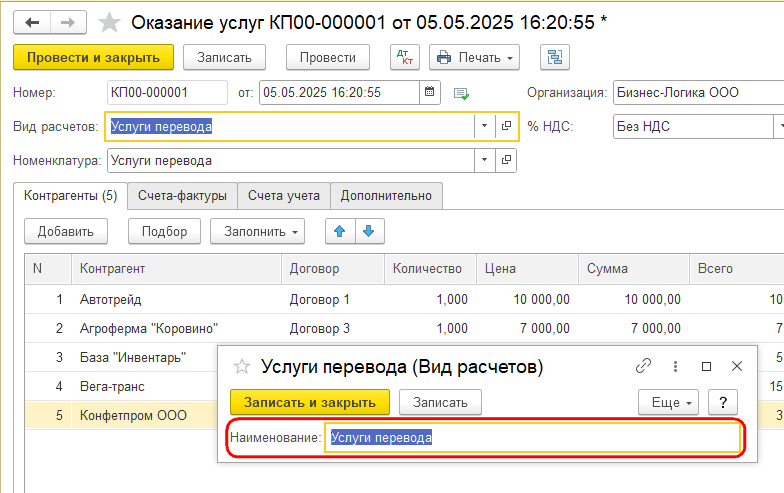Expand the Номенклатура dropdown list
This screenshot has width=784, height=493.
[x=484, y=160]
